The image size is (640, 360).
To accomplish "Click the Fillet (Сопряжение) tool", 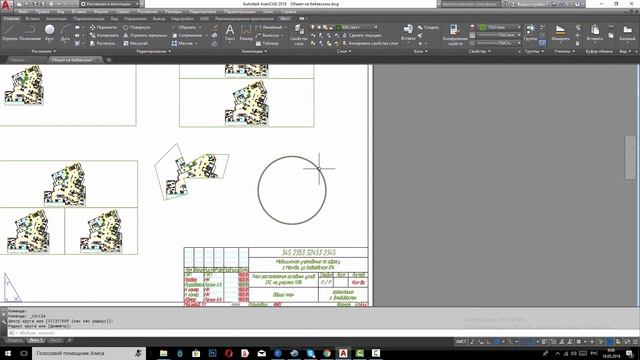I will (x=187, y=35).
